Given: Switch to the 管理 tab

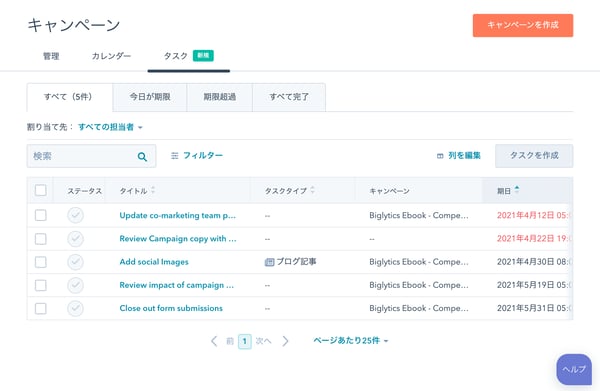Looking at the screenshot, I should tap(51, 56).
